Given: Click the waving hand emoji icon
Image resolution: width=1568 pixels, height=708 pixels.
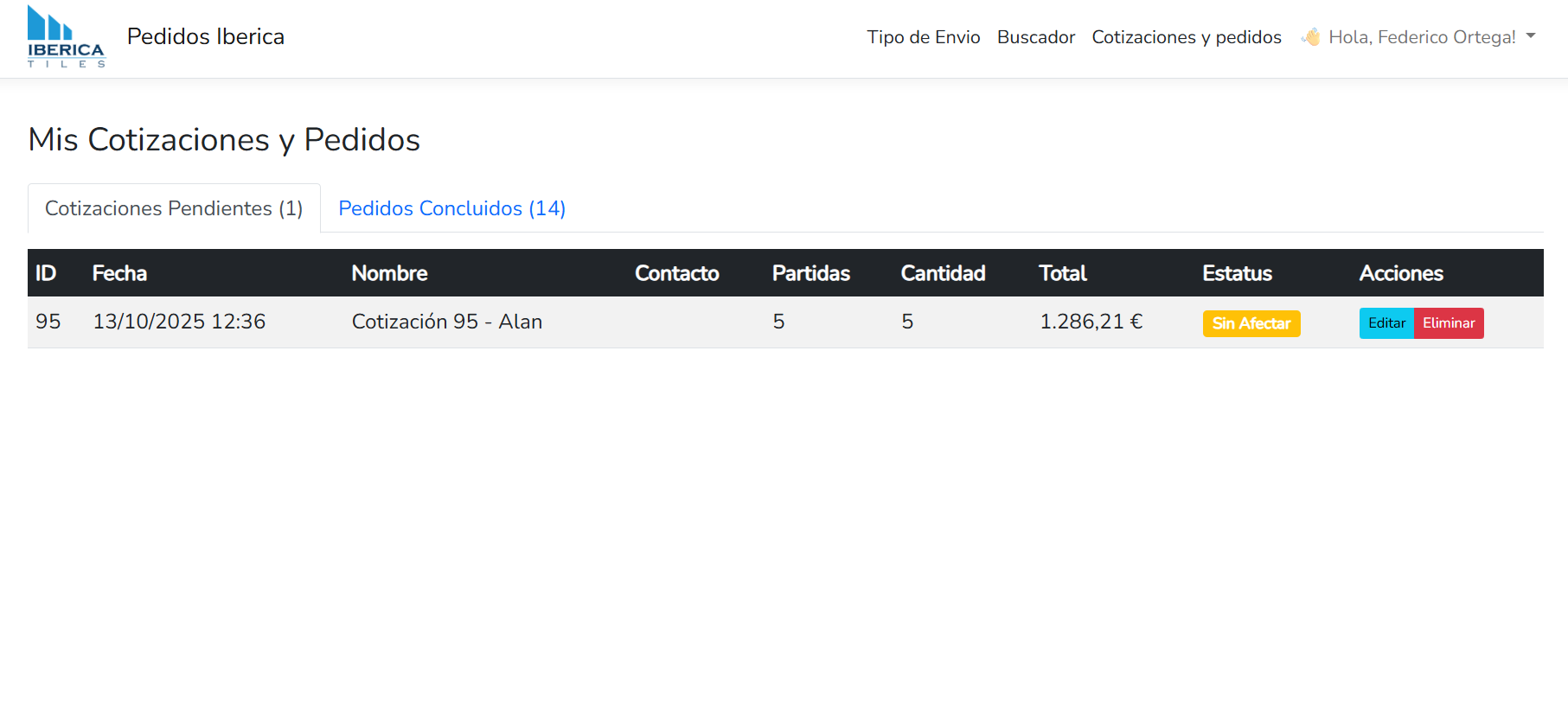Looking at the screenshot, I should tap(1311, 37).
